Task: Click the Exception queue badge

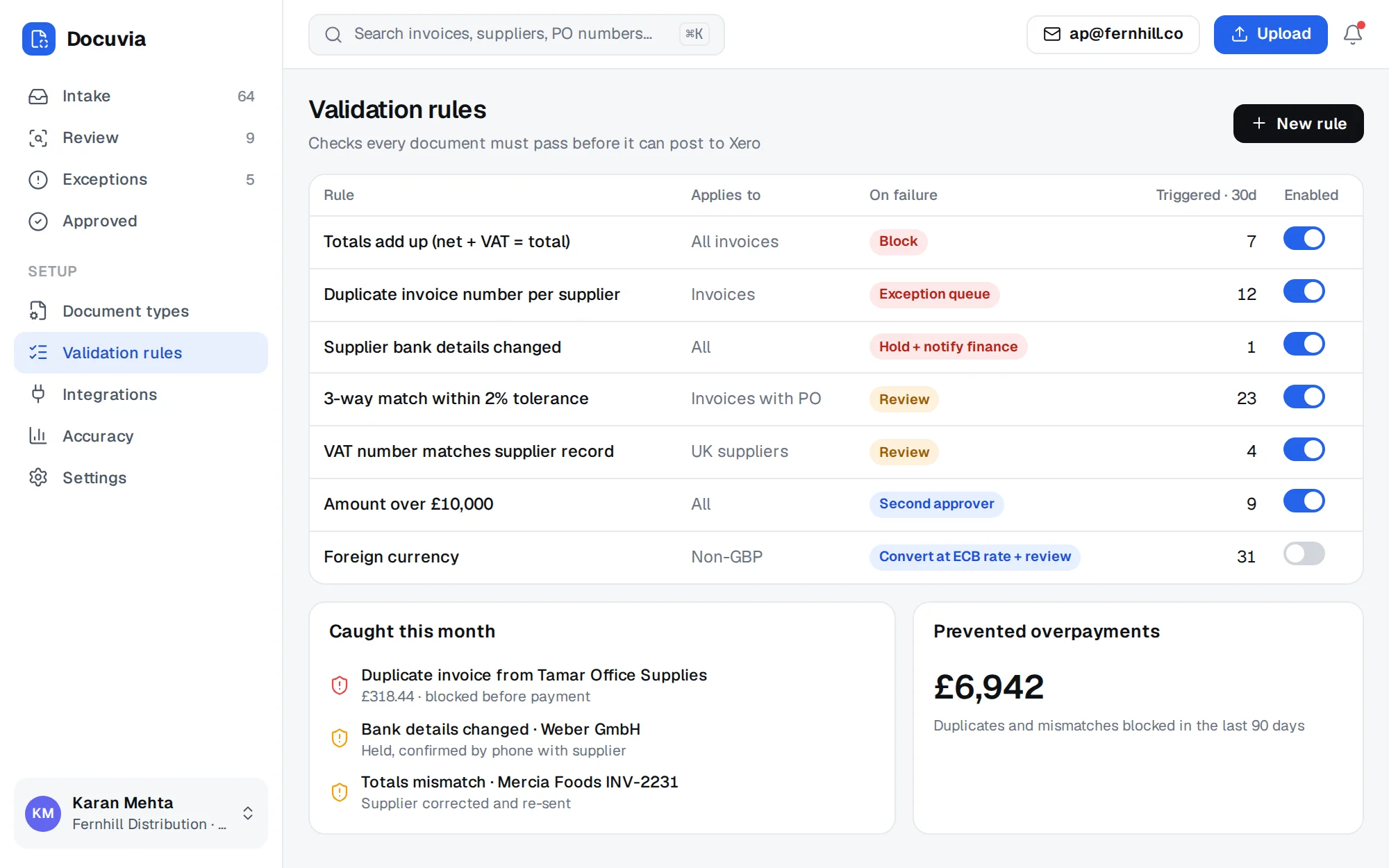Action: pos(934,294)
